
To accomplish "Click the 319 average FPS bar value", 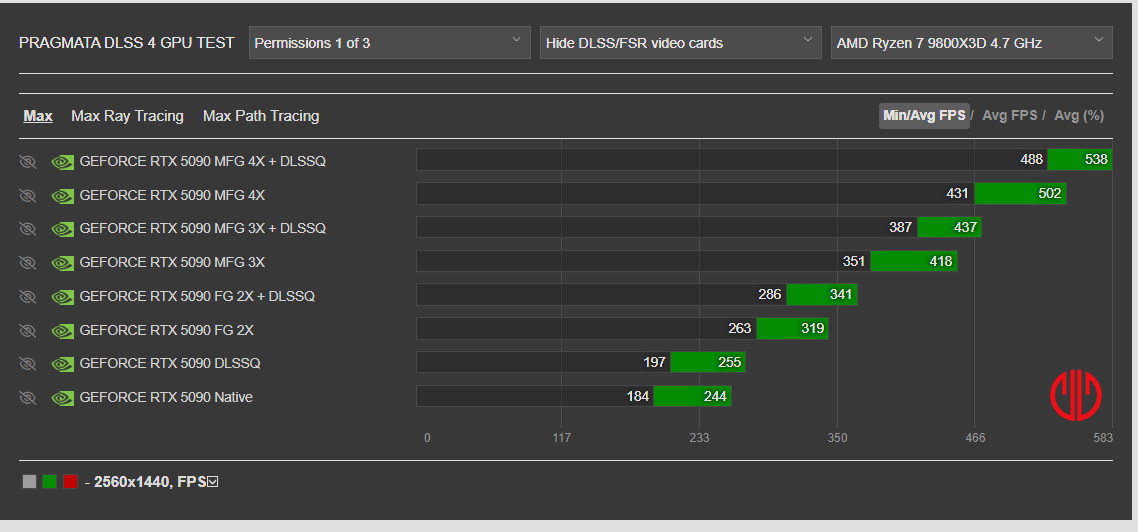I will click(812, 329).
